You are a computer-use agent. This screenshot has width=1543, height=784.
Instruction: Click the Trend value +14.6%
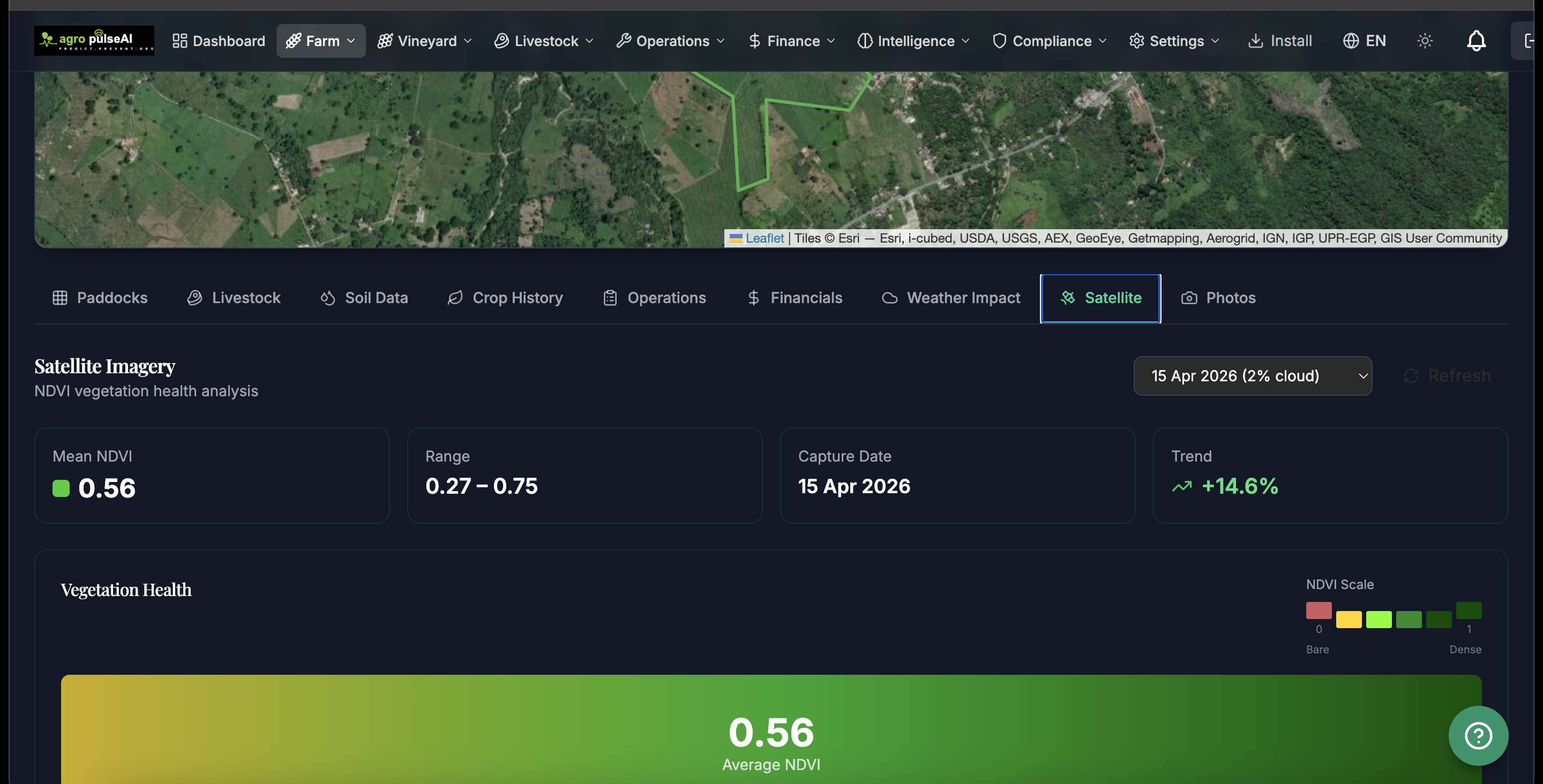coord(1240,486)
